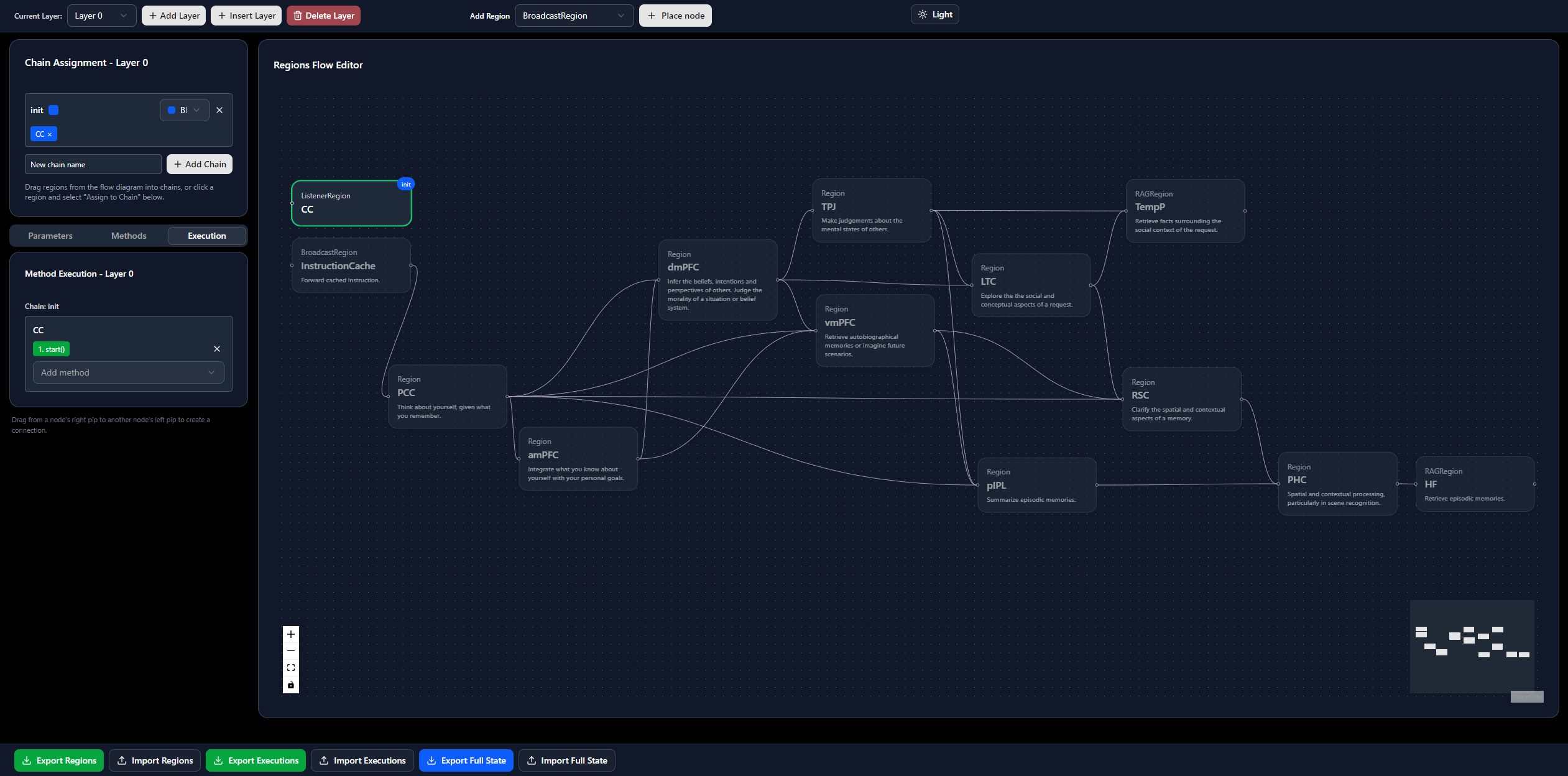The width and height of the screenshot is (1568, 776).
Task: Select the pIPL region node
Action: coord(1037,485)
